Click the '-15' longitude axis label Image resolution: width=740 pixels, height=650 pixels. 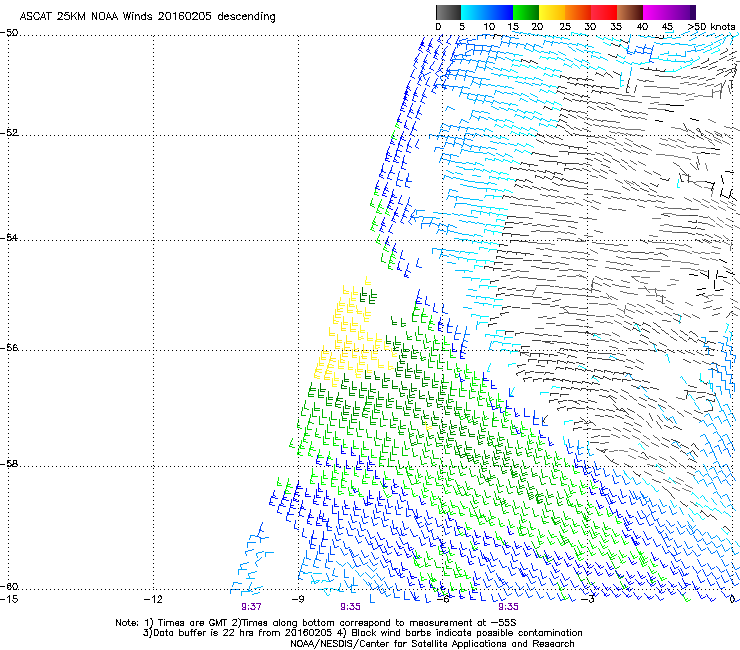[9, 599]
